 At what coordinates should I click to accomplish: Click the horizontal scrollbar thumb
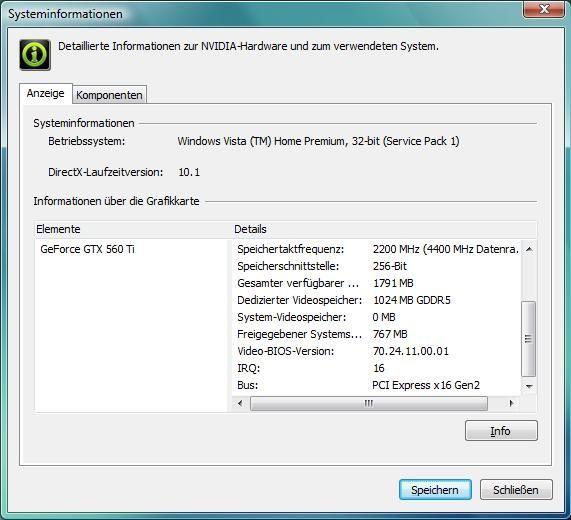369,403
